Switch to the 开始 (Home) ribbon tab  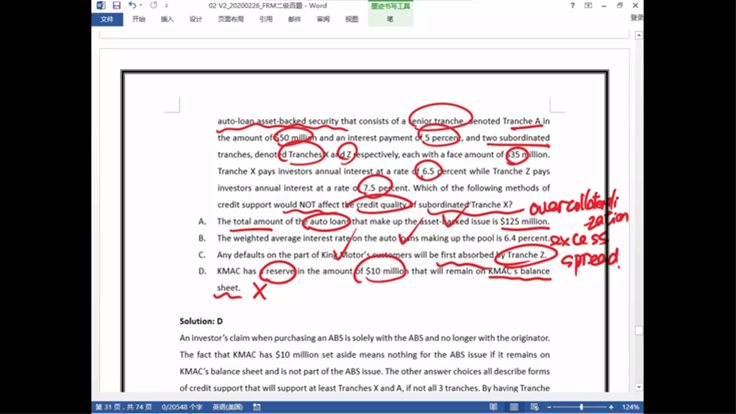click(x=138, y=19)
